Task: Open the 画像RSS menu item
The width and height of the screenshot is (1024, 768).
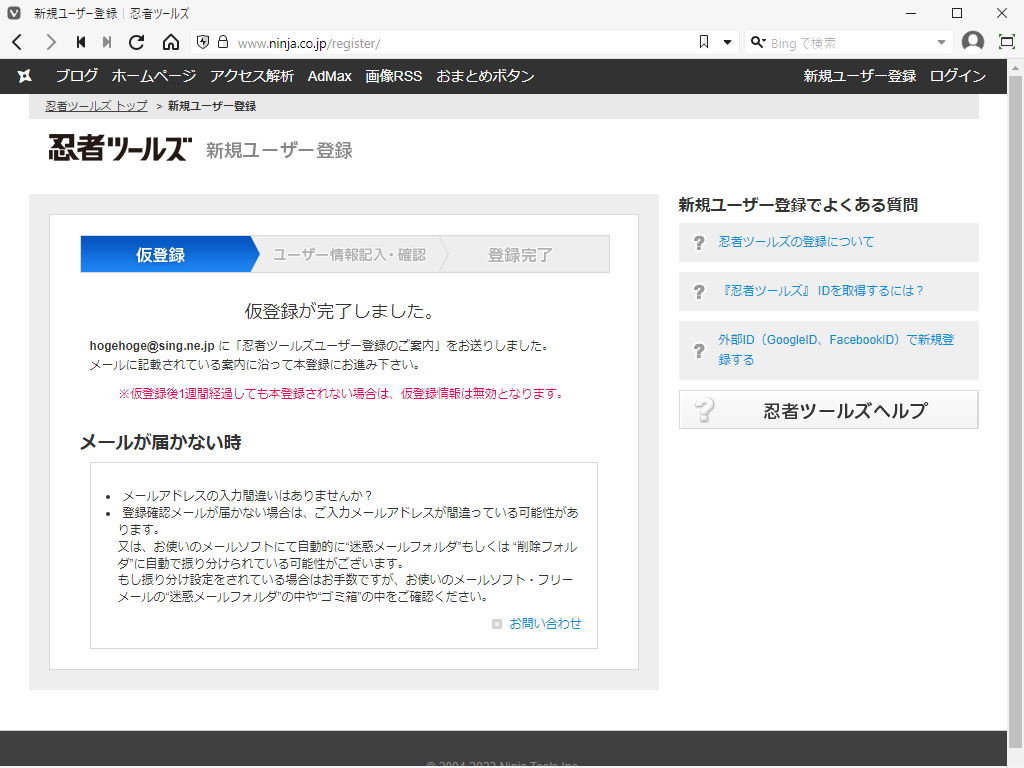Action: pos(394,76)
